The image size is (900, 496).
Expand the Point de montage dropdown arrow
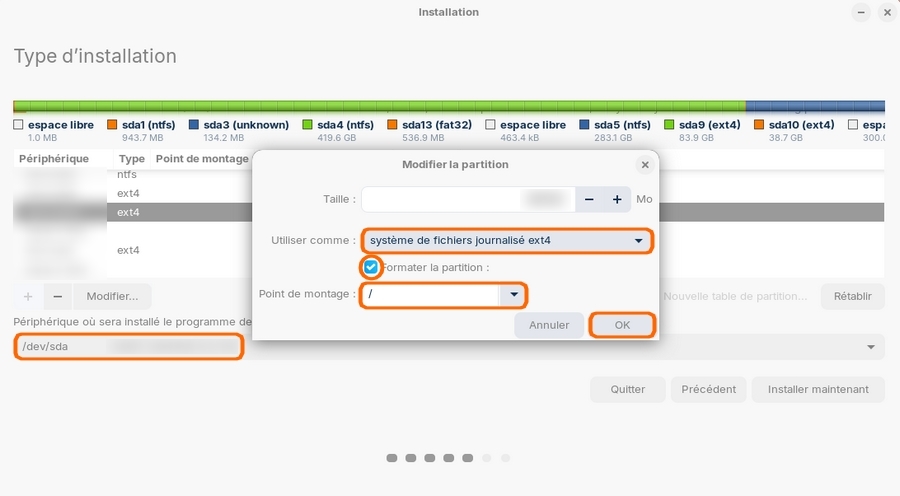[x=513, y=295]
